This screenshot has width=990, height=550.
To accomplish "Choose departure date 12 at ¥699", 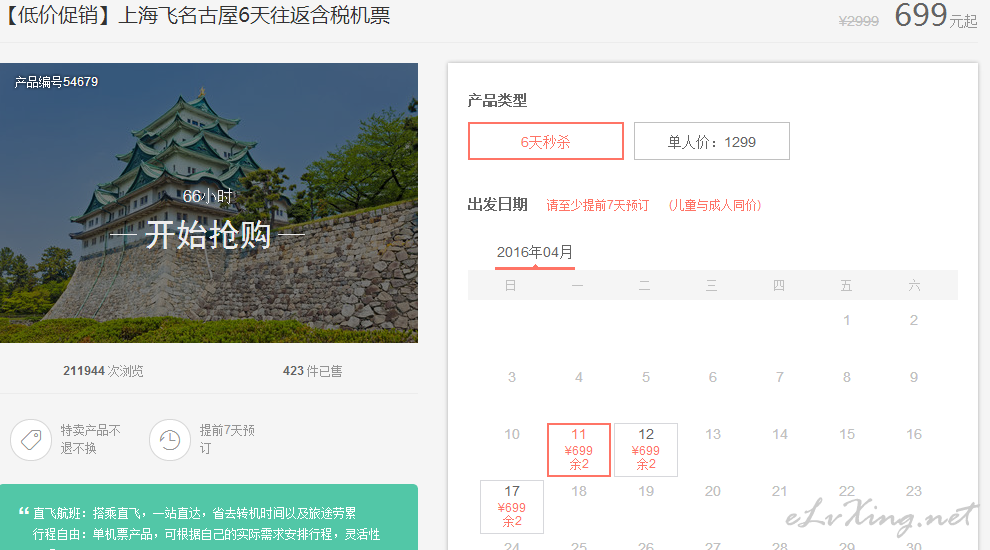I will coord(646,450).
